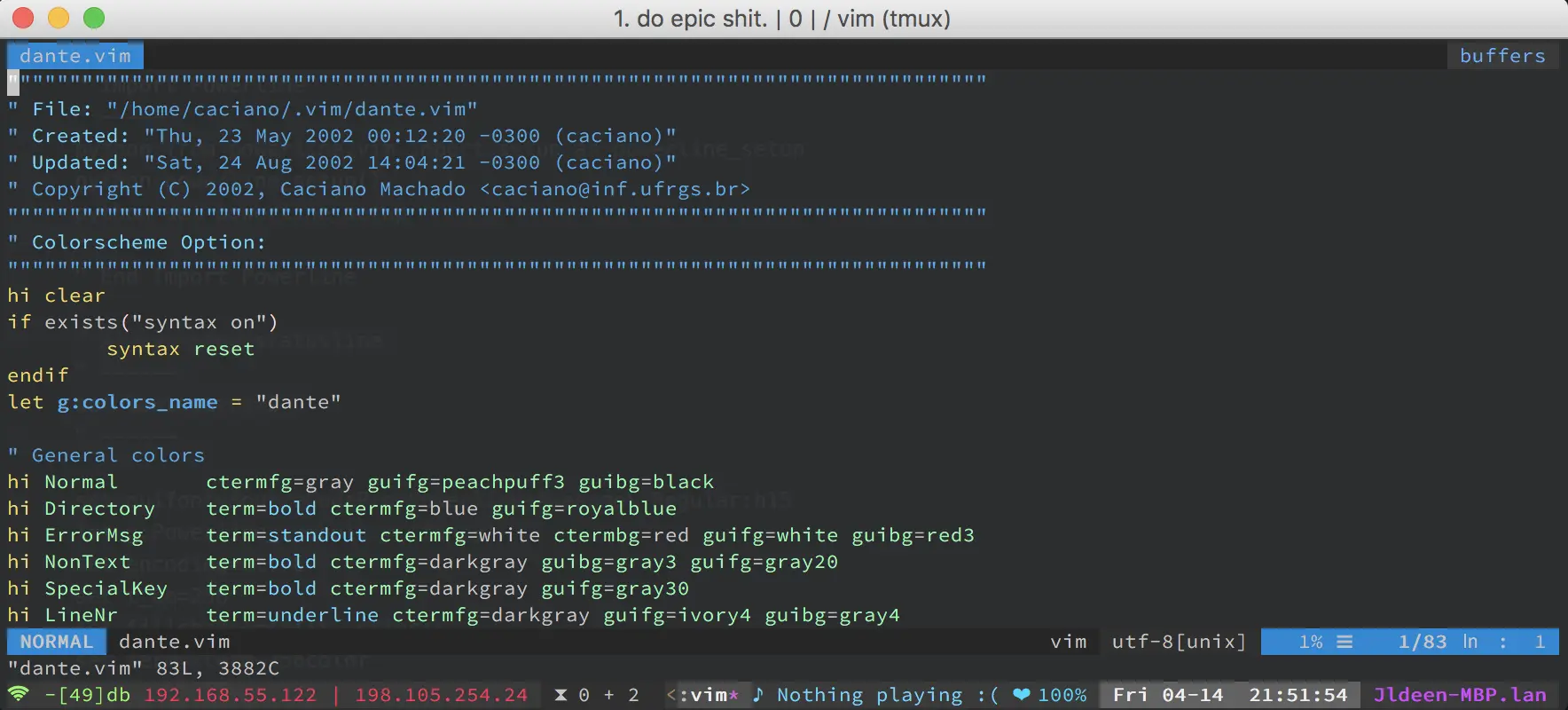The height and width of the screenshot is (710, 1568).
Task: Click the "dante" string value
Action: click(x=299, y=402)
